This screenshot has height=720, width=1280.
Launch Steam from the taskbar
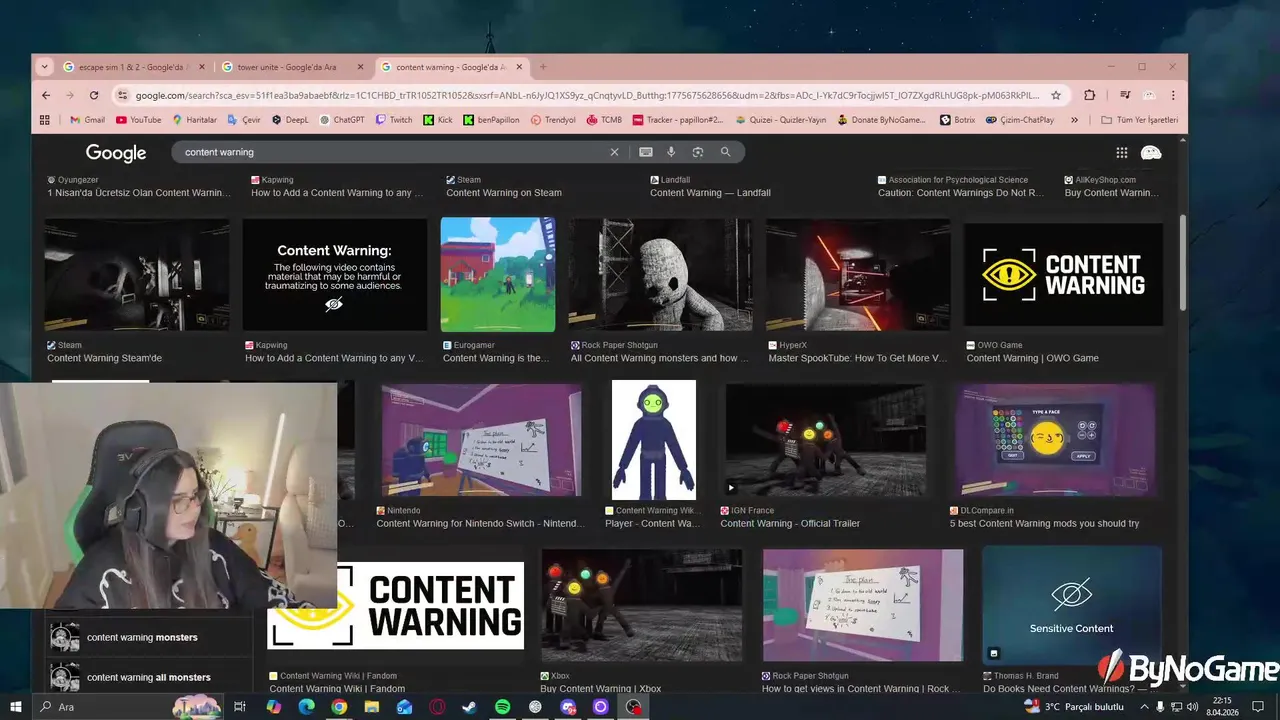coord(469,707)
